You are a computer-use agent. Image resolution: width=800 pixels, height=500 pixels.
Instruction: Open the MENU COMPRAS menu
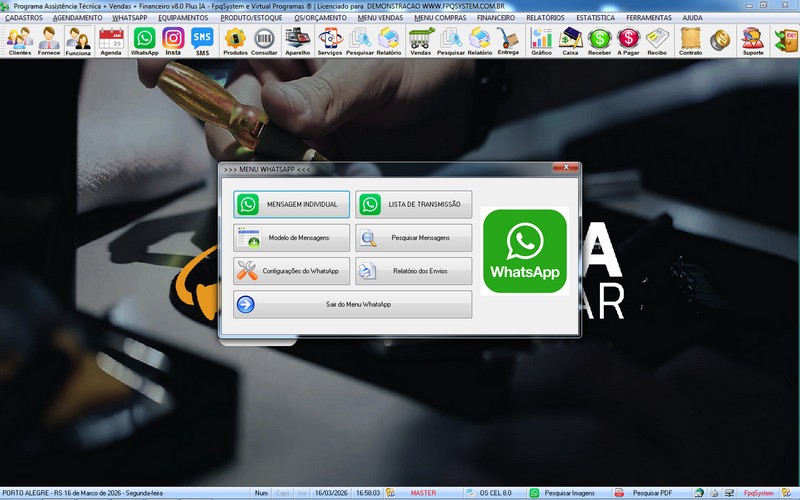pyautogui.click(x=440, y=18)
